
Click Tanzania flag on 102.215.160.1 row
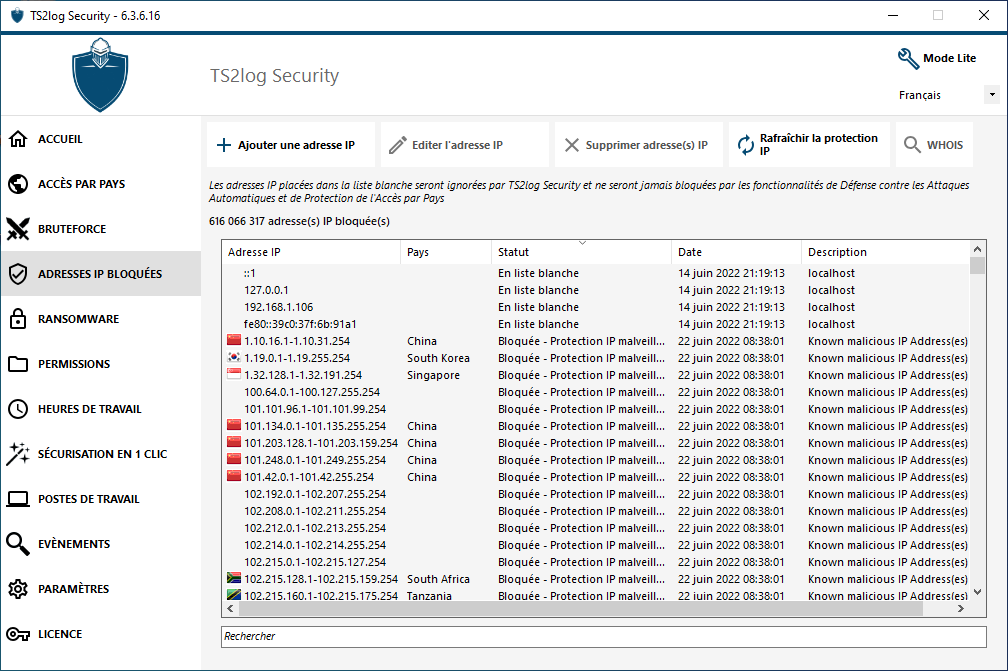click(234, 595)
